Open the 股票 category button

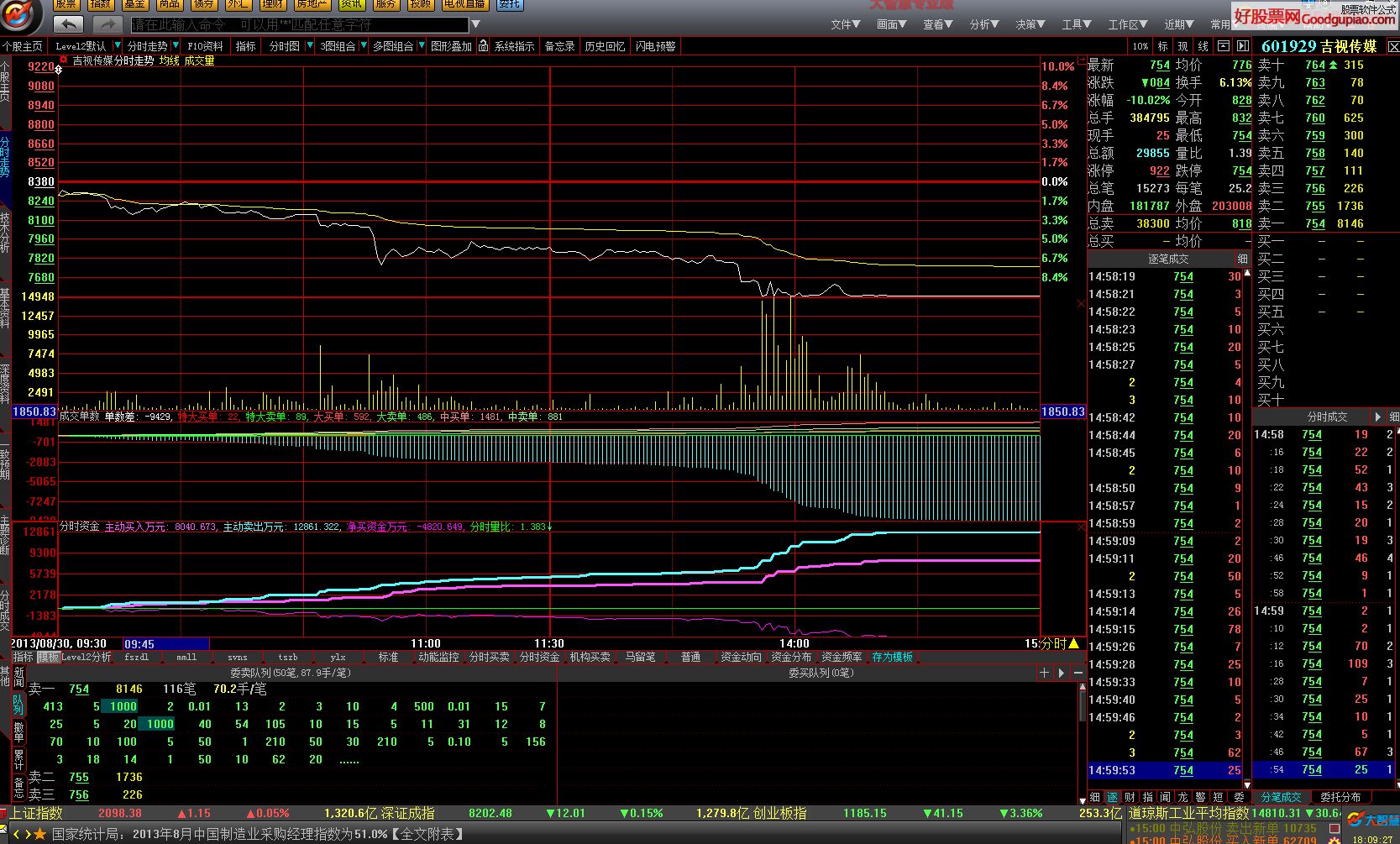67,5
